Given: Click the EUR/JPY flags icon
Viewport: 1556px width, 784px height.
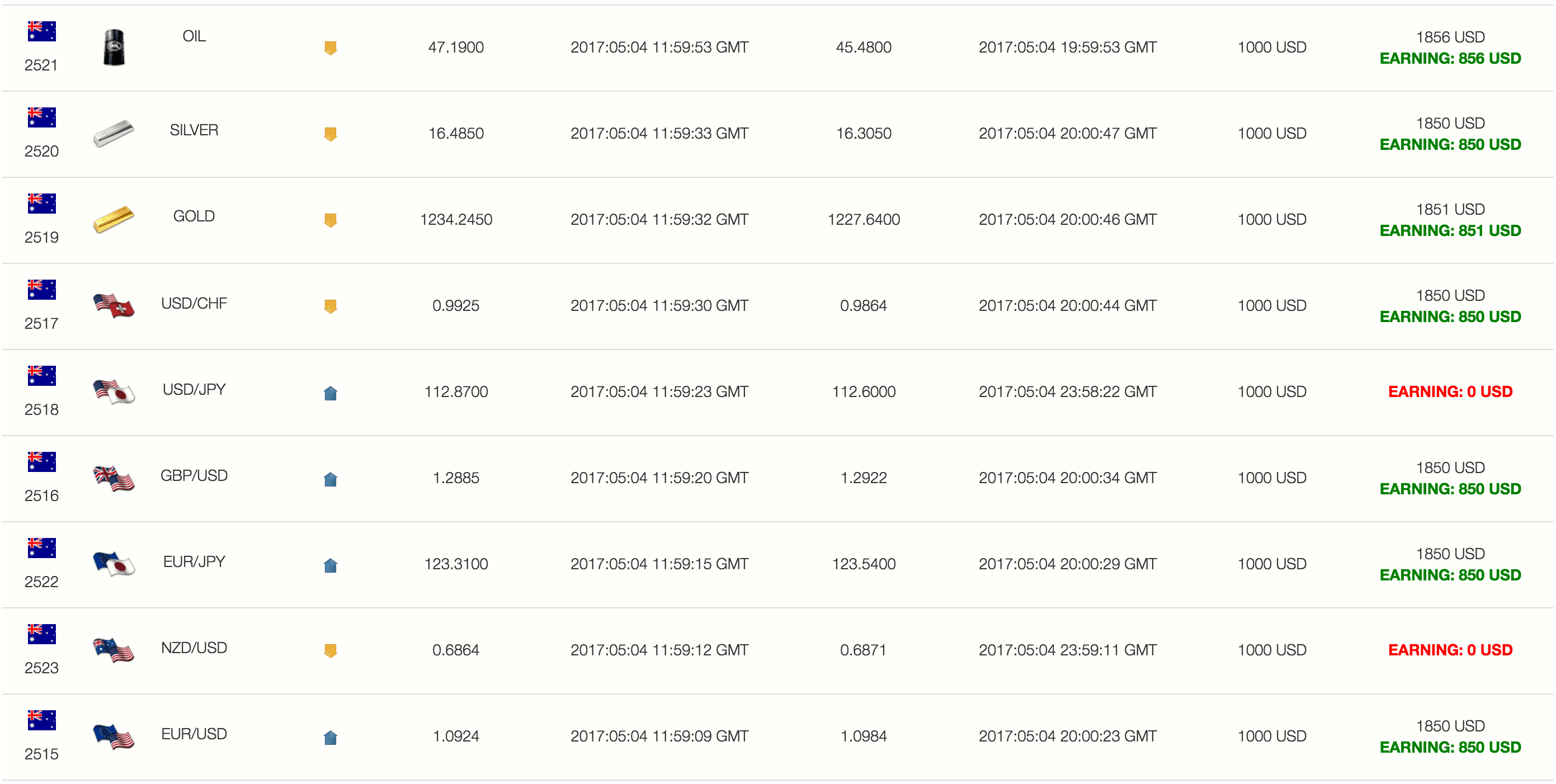Looking at the screenshot, I should coord(114,564).
